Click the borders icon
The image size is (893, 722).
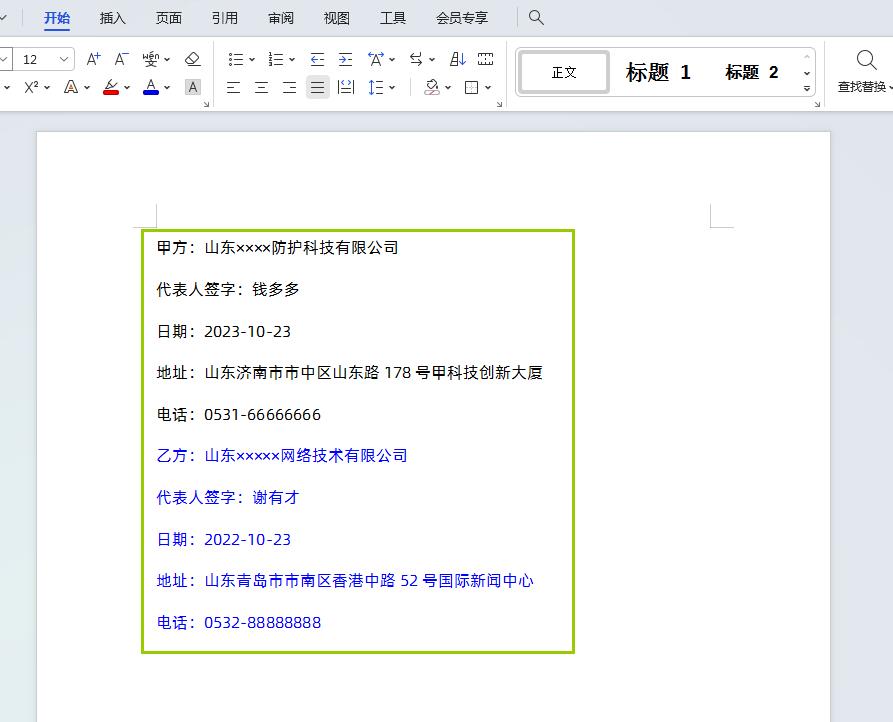click(472, 87)
